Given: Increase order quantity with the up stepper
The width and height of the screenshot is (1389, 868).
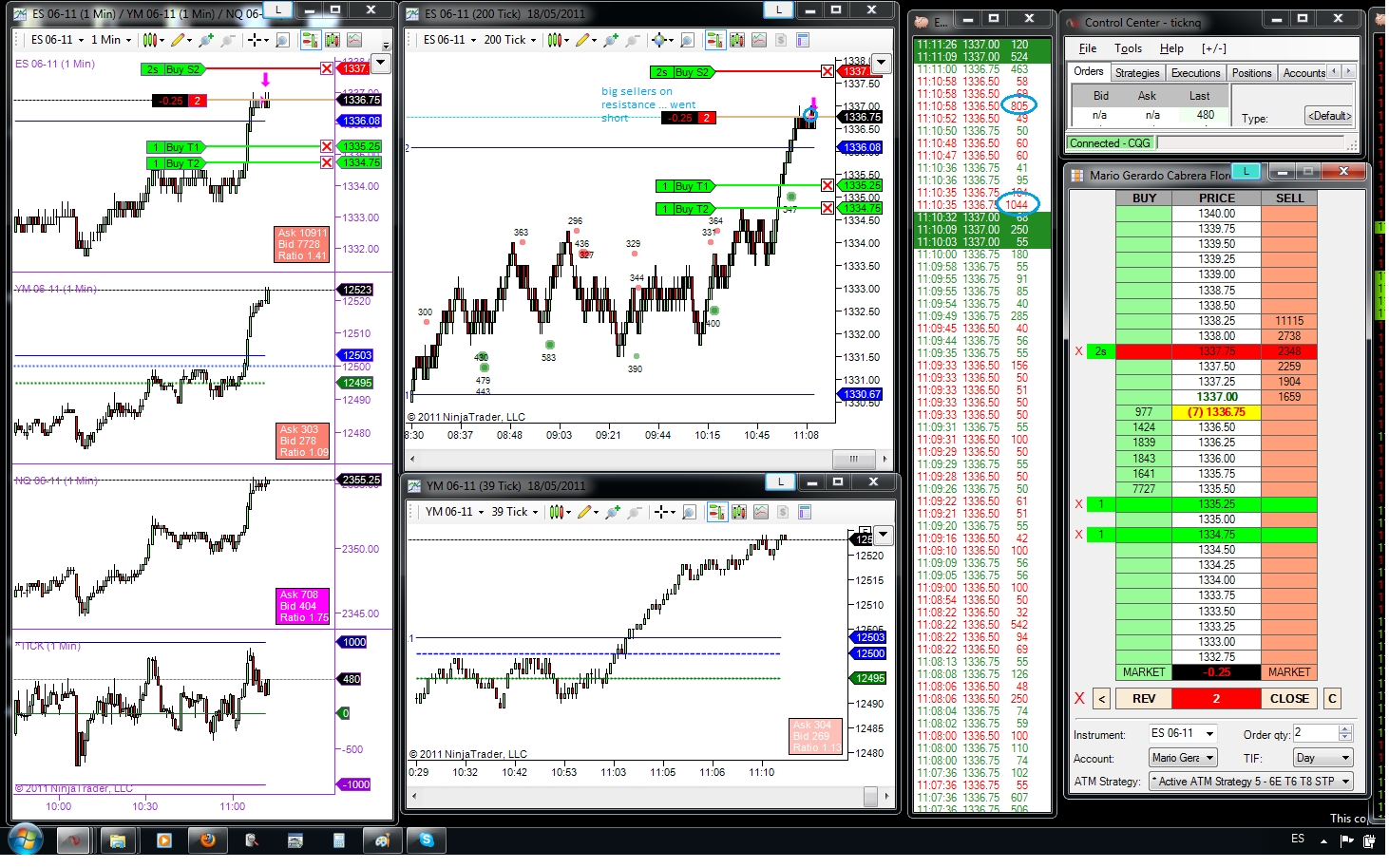Looking at the screenshot, I should point(1345,729).
